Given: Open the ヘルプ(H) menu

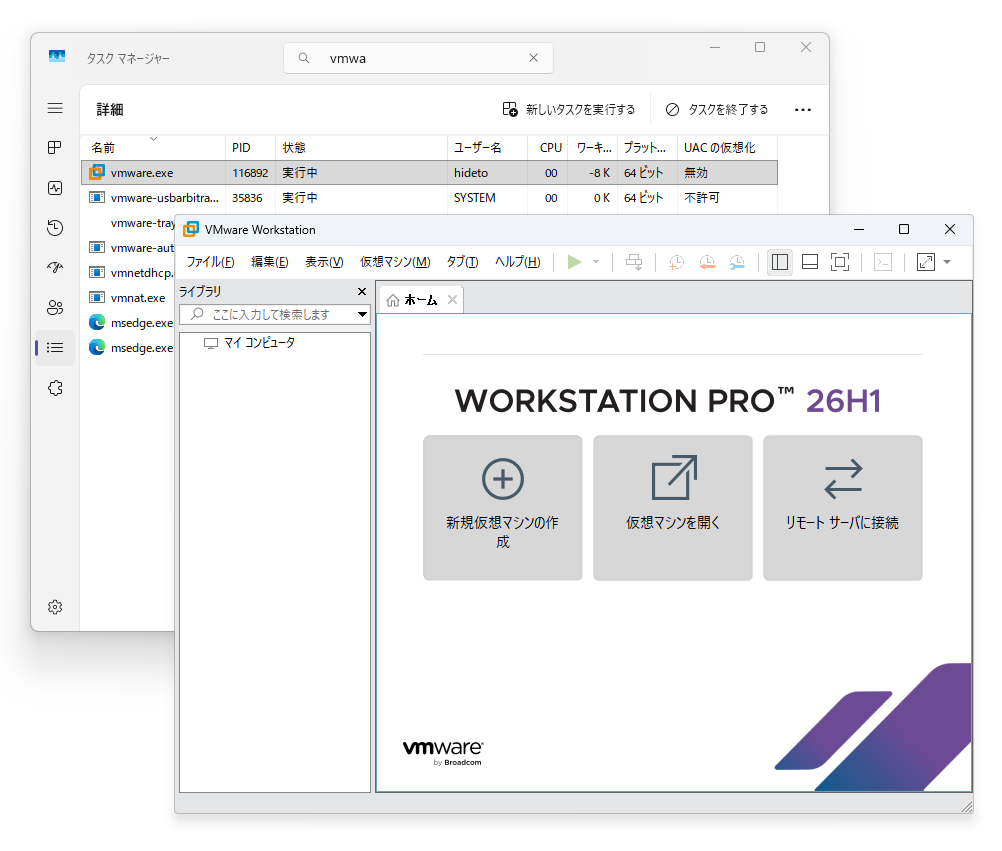Looking at the screenshot, I should 518,262.
